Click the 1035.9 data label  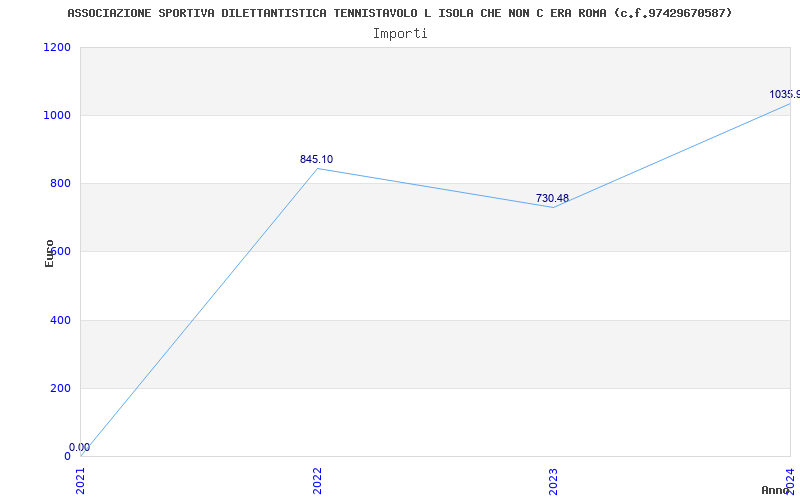coord(784,94)
